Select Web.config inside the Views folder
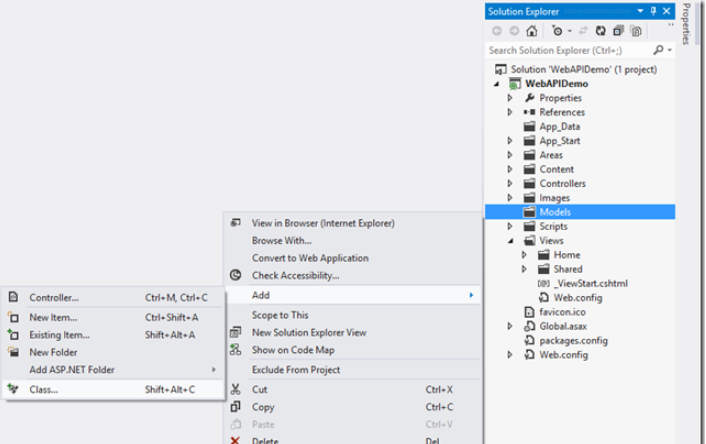 [x=578, y=298]
